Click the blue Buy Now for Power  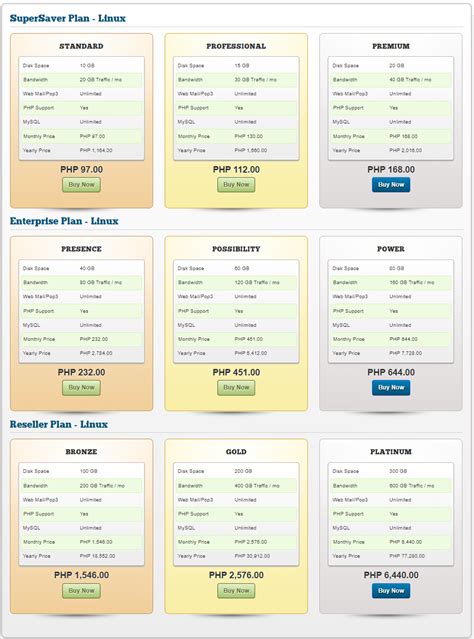click(x=391, y=388)
